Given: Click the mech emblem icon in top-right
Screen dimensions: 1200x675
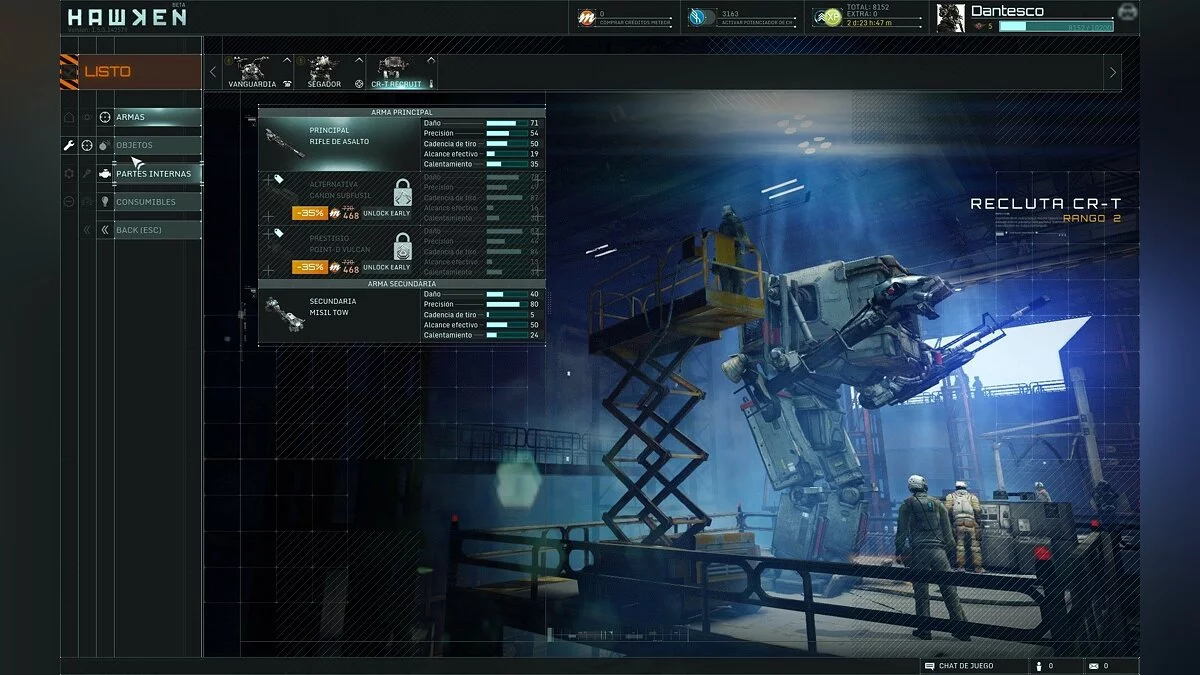Looking at the screenshot, I should (x=1127, y=13).
